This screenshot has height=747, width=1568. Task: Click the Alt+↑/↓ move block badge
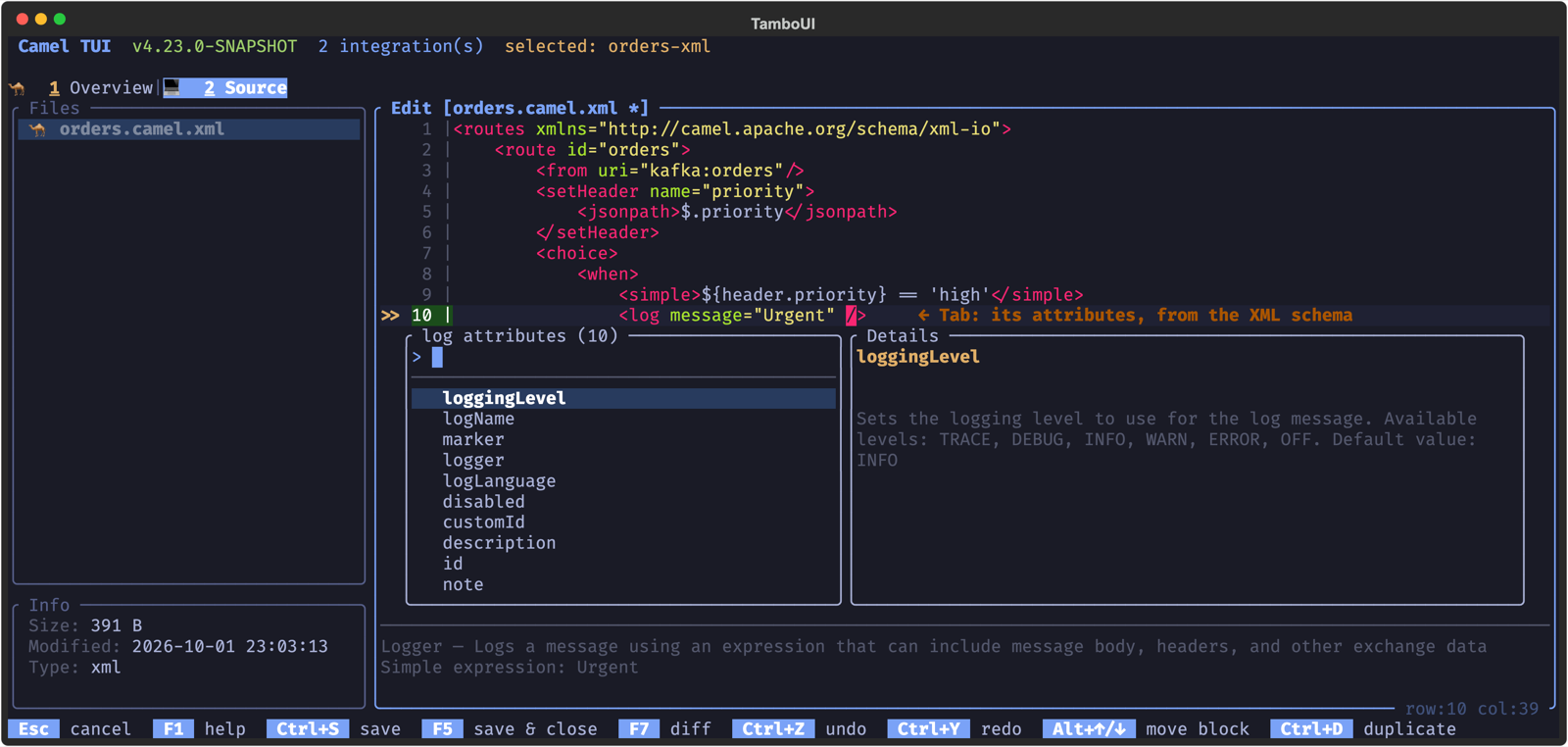1089,729
